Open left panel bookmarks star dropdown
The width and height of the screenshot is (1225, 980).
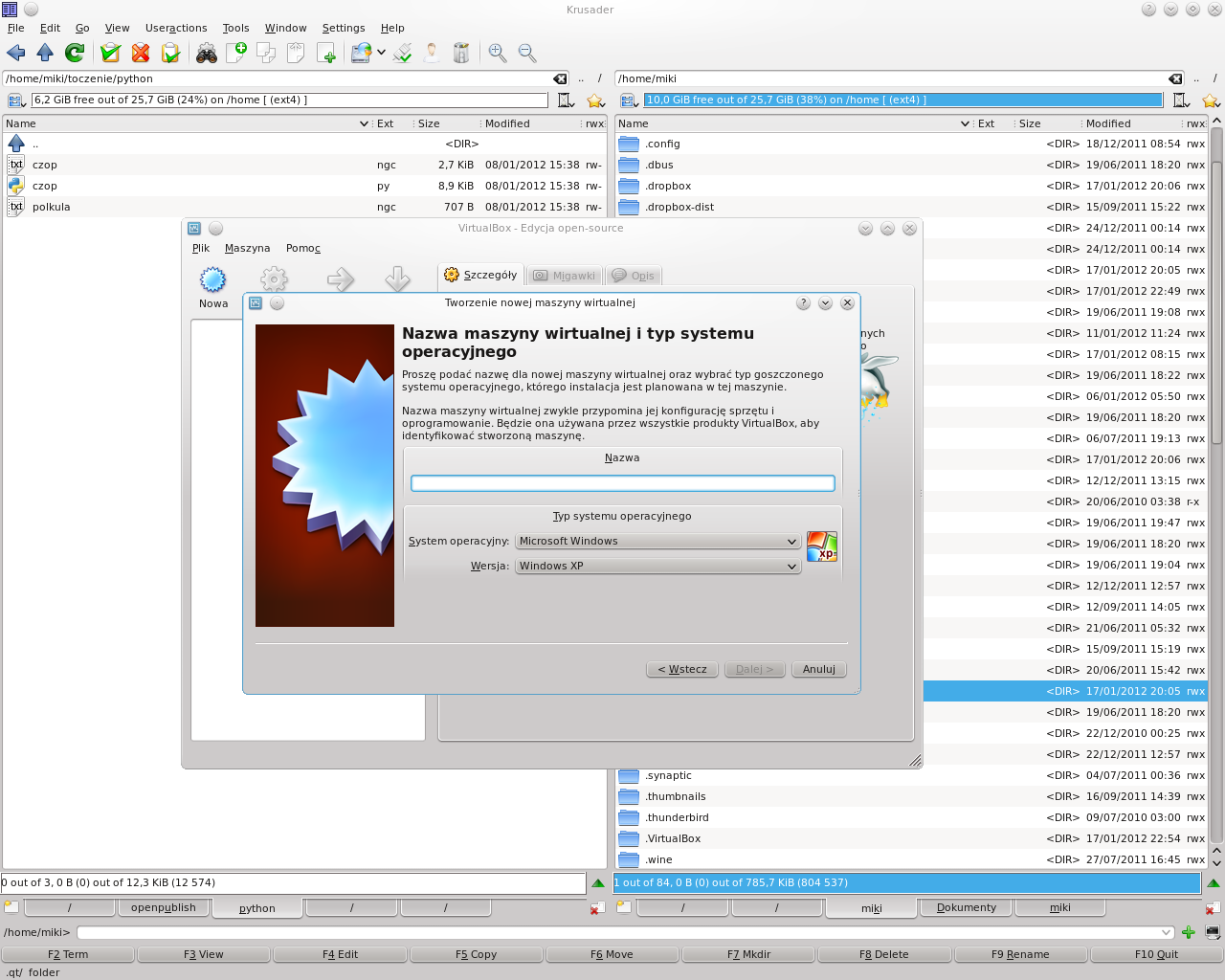[595, 100]
